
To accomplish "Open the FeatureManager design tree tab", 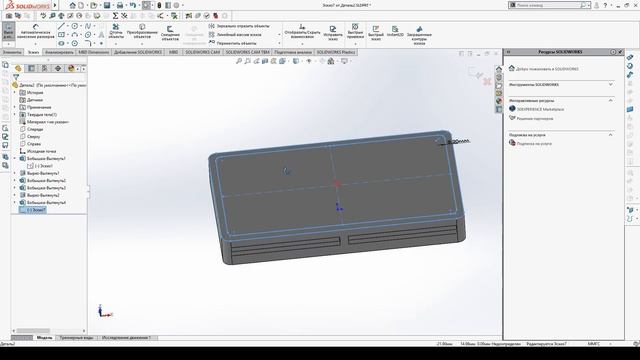I will (18, 68).
